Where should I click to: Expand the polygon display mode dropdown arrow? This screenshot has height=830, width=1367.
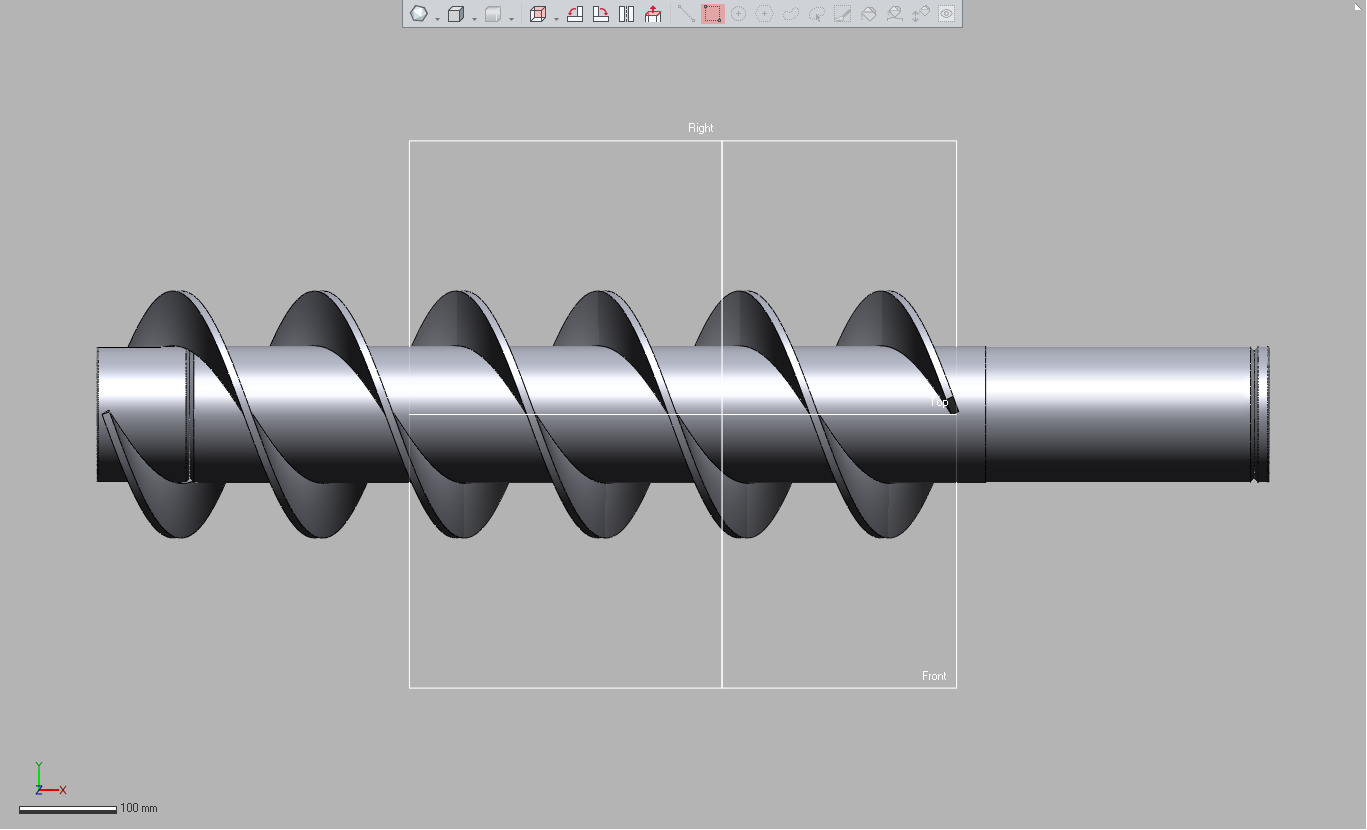point(438,19)
